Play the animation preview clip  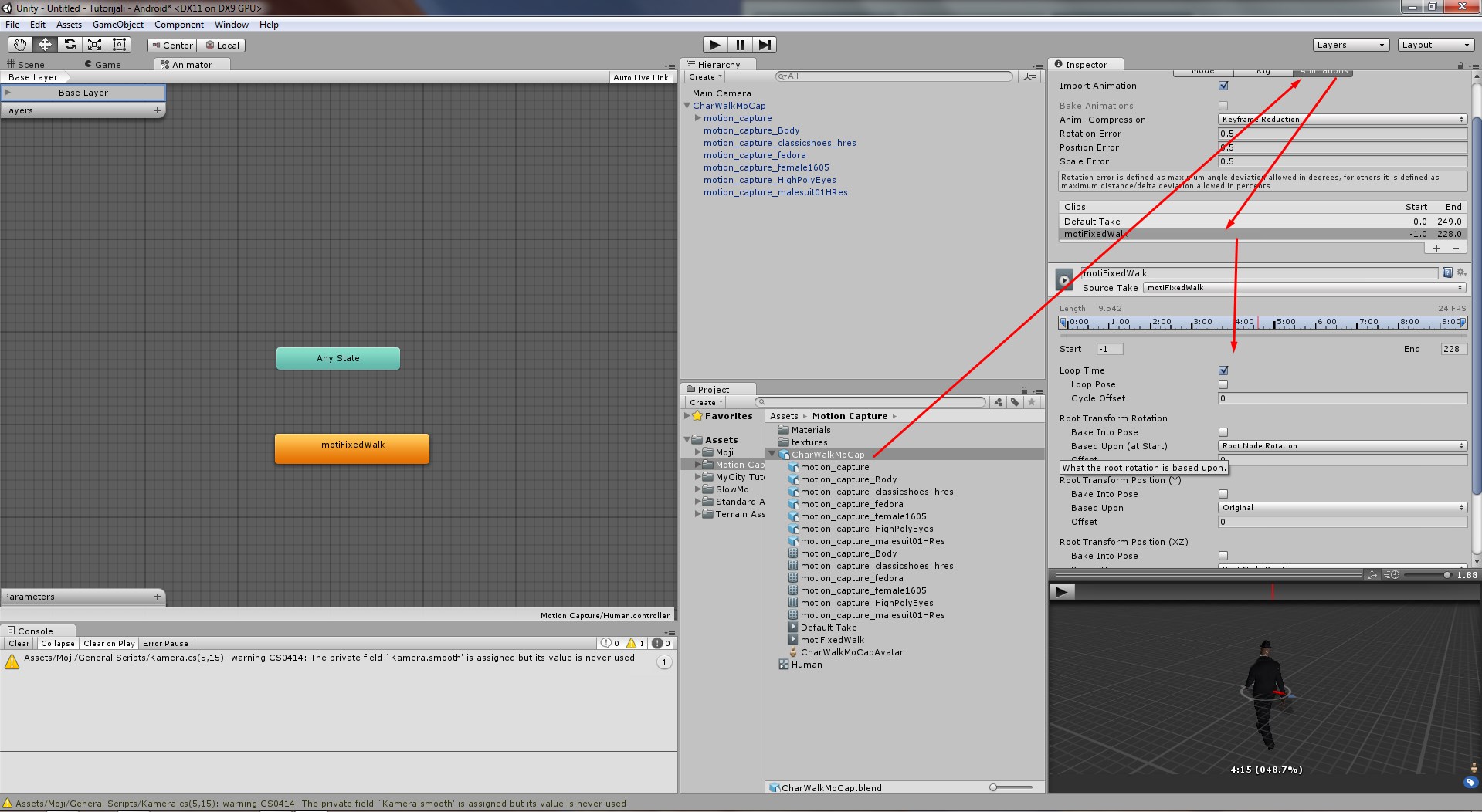pos(1061,592)
